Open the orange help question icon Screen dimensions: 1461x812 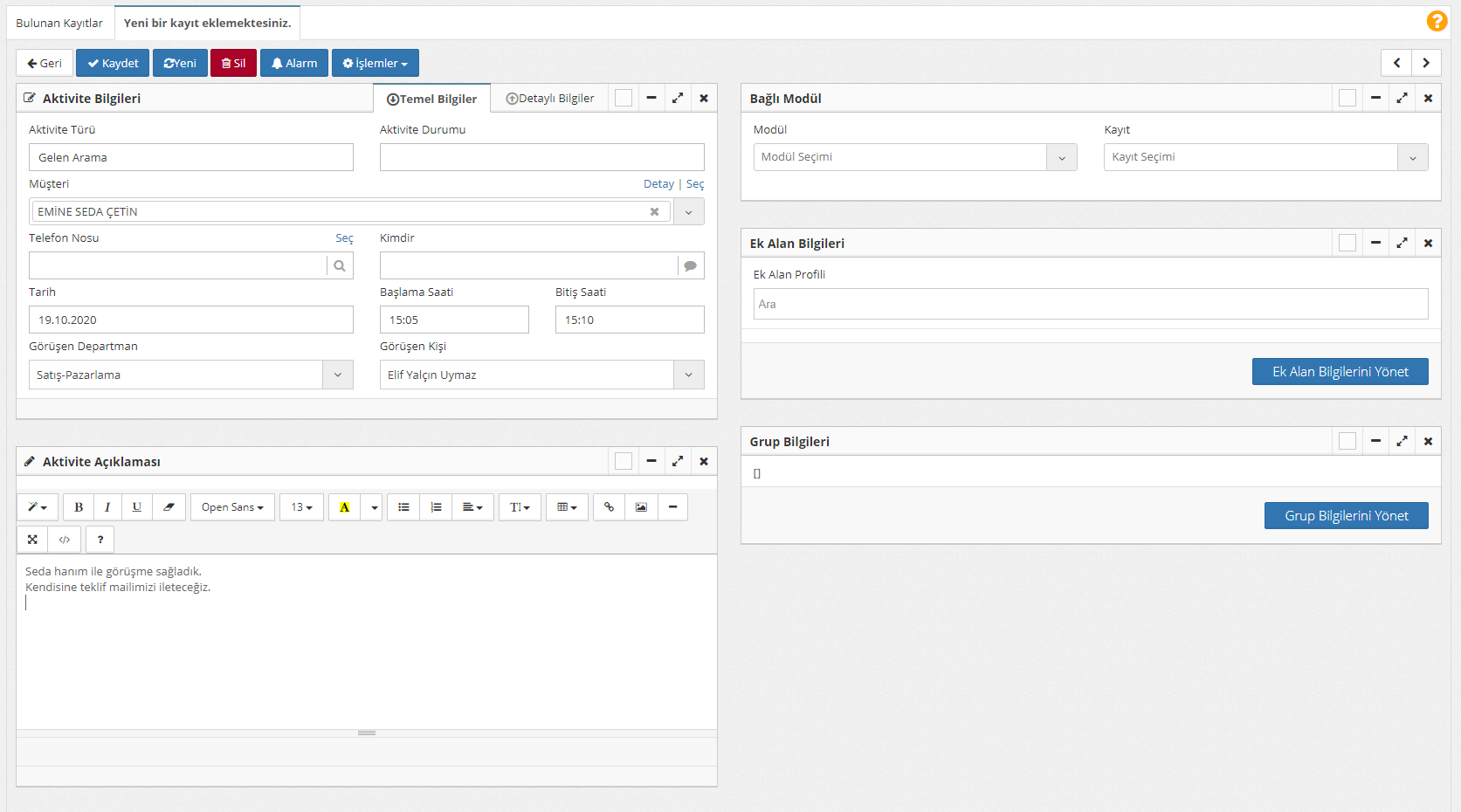point(1437,21)
